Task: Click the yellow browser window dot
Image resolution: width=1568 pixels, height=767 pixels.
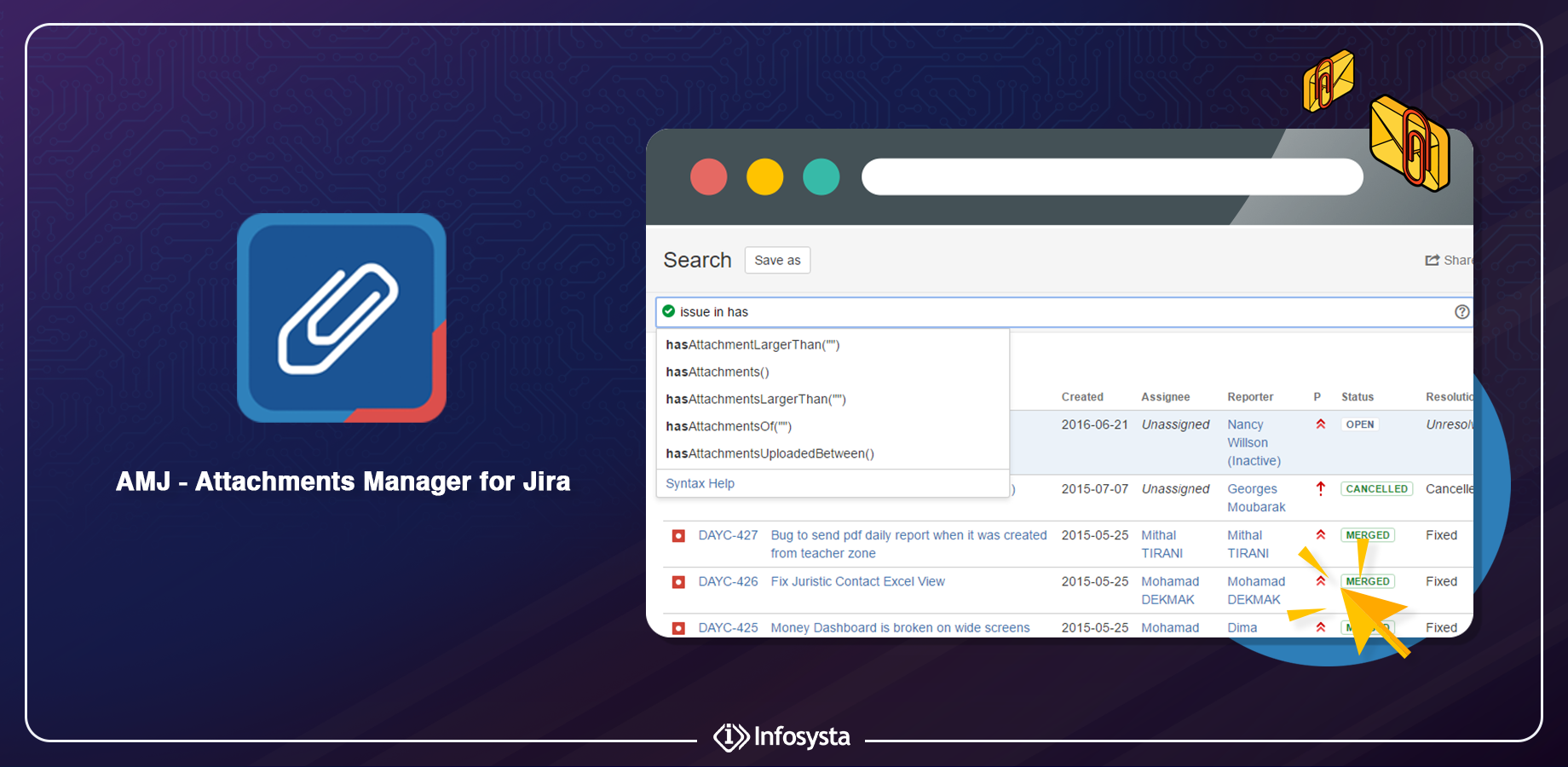Action: click(x=764, y=177)
